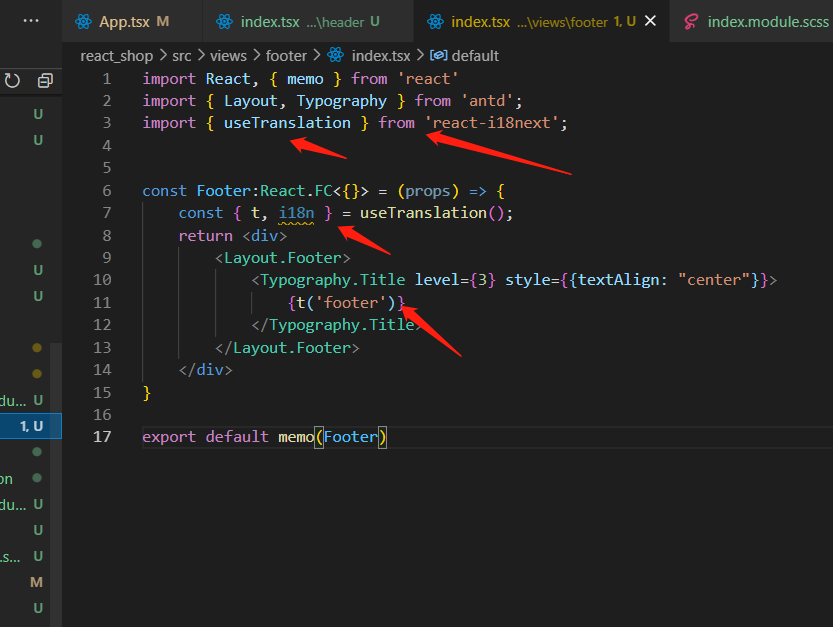
Task: Click the refresh explorer icon
Action: coord(12,81)
